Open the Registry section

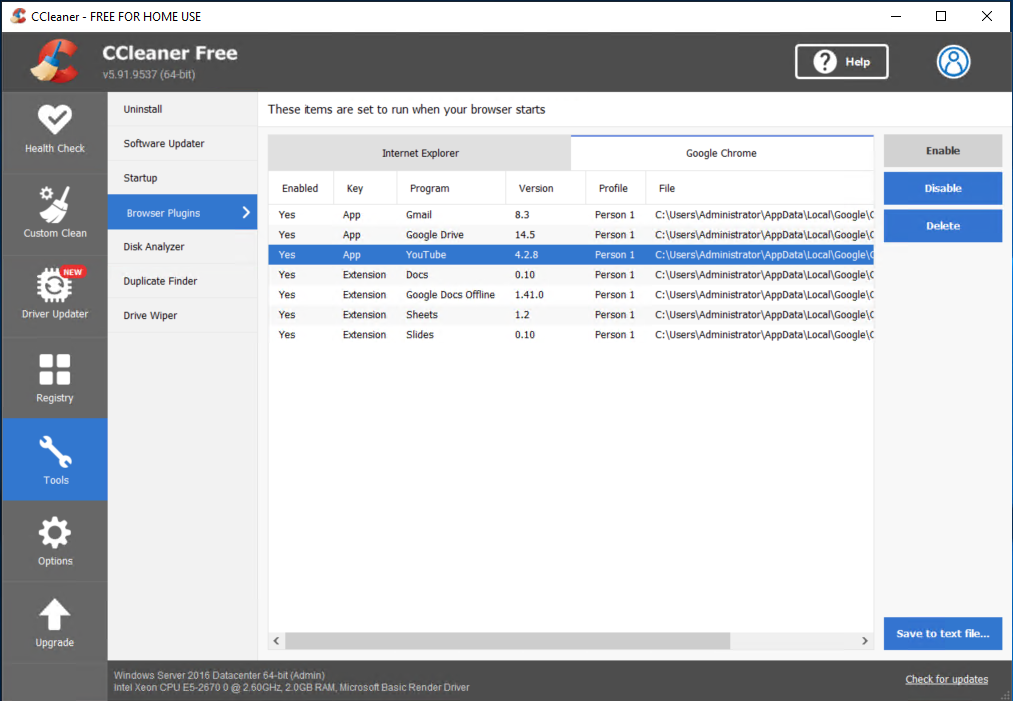point(55,377)
